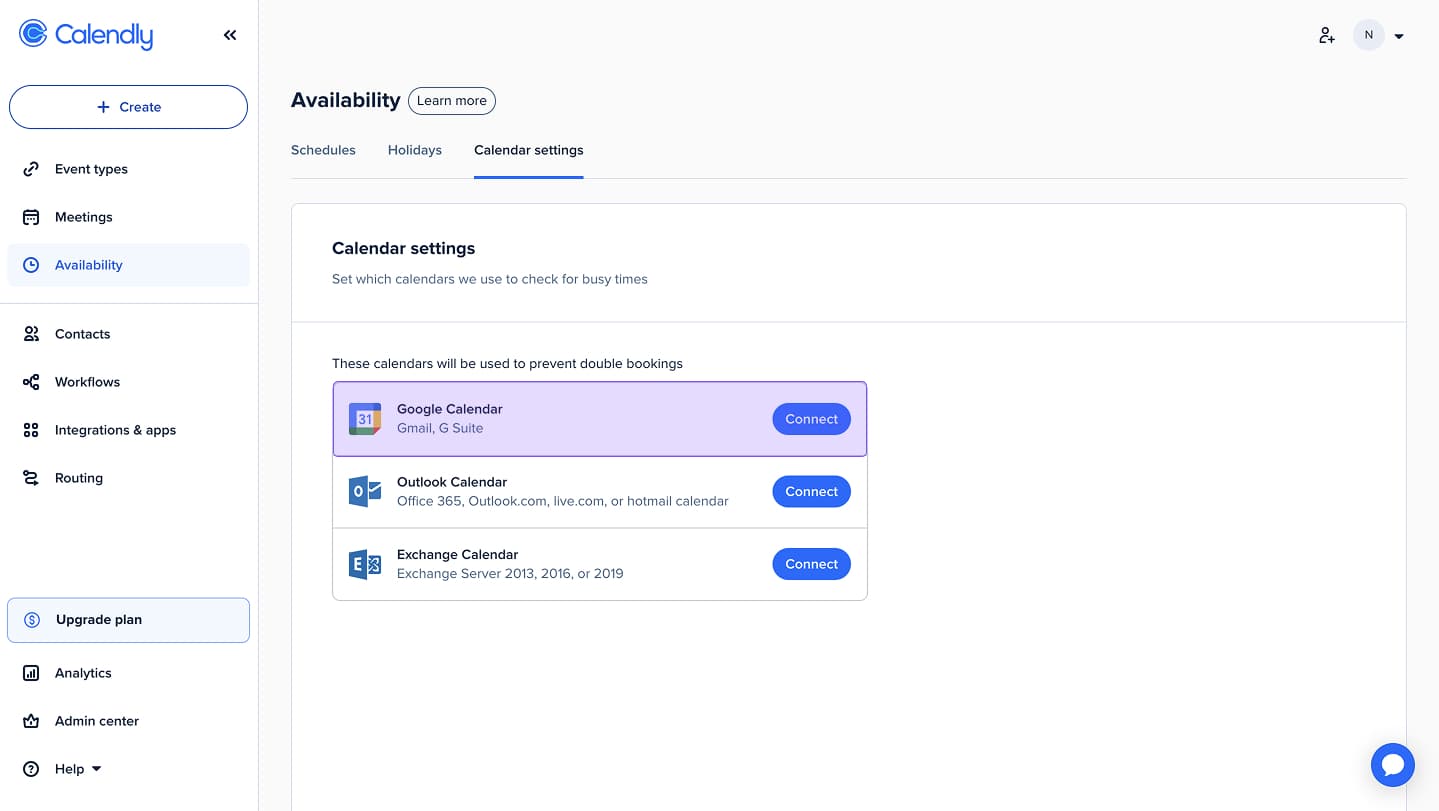Click the Google Calendar title text
1439x811 pixels.
[450, 409]
